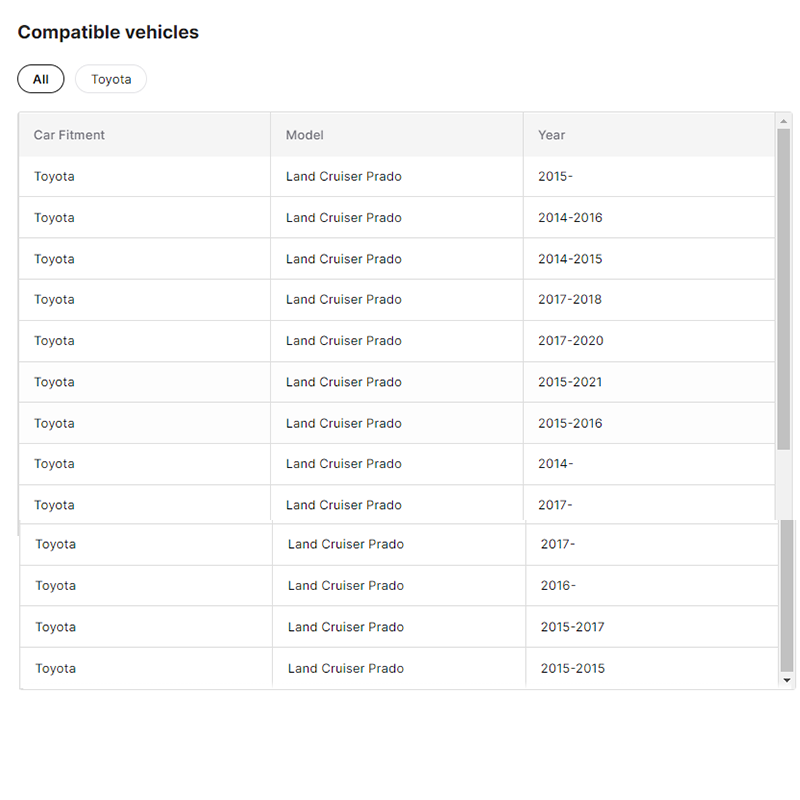
Task: Select the row with year 2015-
Action: [x=396, y=177]
